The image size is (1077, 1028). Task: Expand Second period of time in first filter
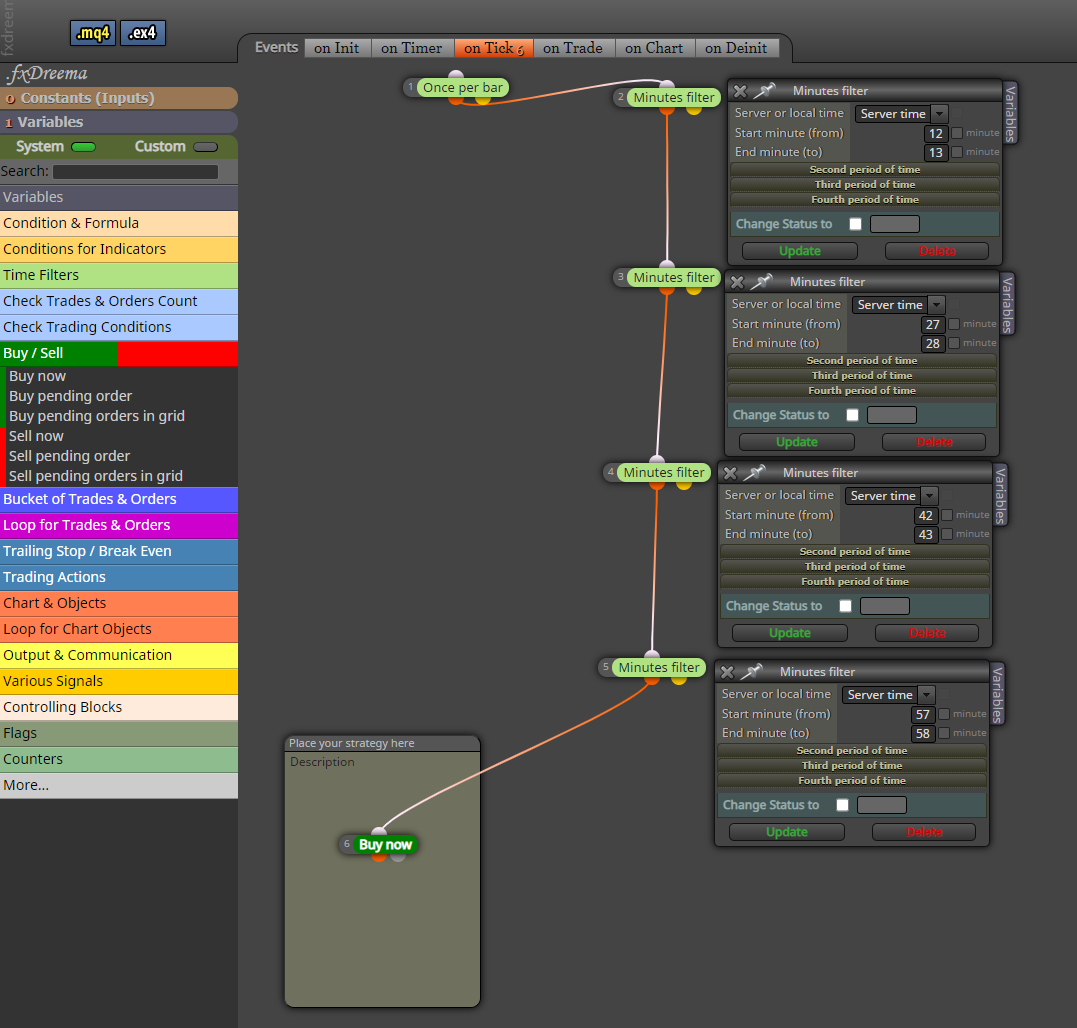pos(865,170)
